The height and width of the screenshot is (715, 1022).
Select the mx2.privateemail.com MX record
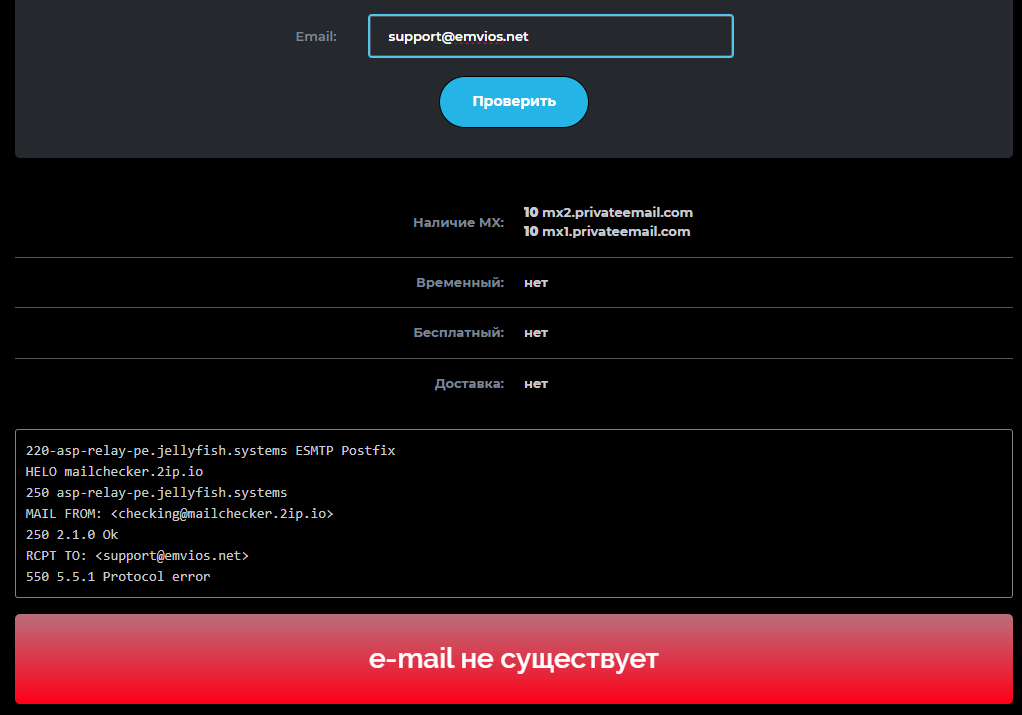coord(607,212)
